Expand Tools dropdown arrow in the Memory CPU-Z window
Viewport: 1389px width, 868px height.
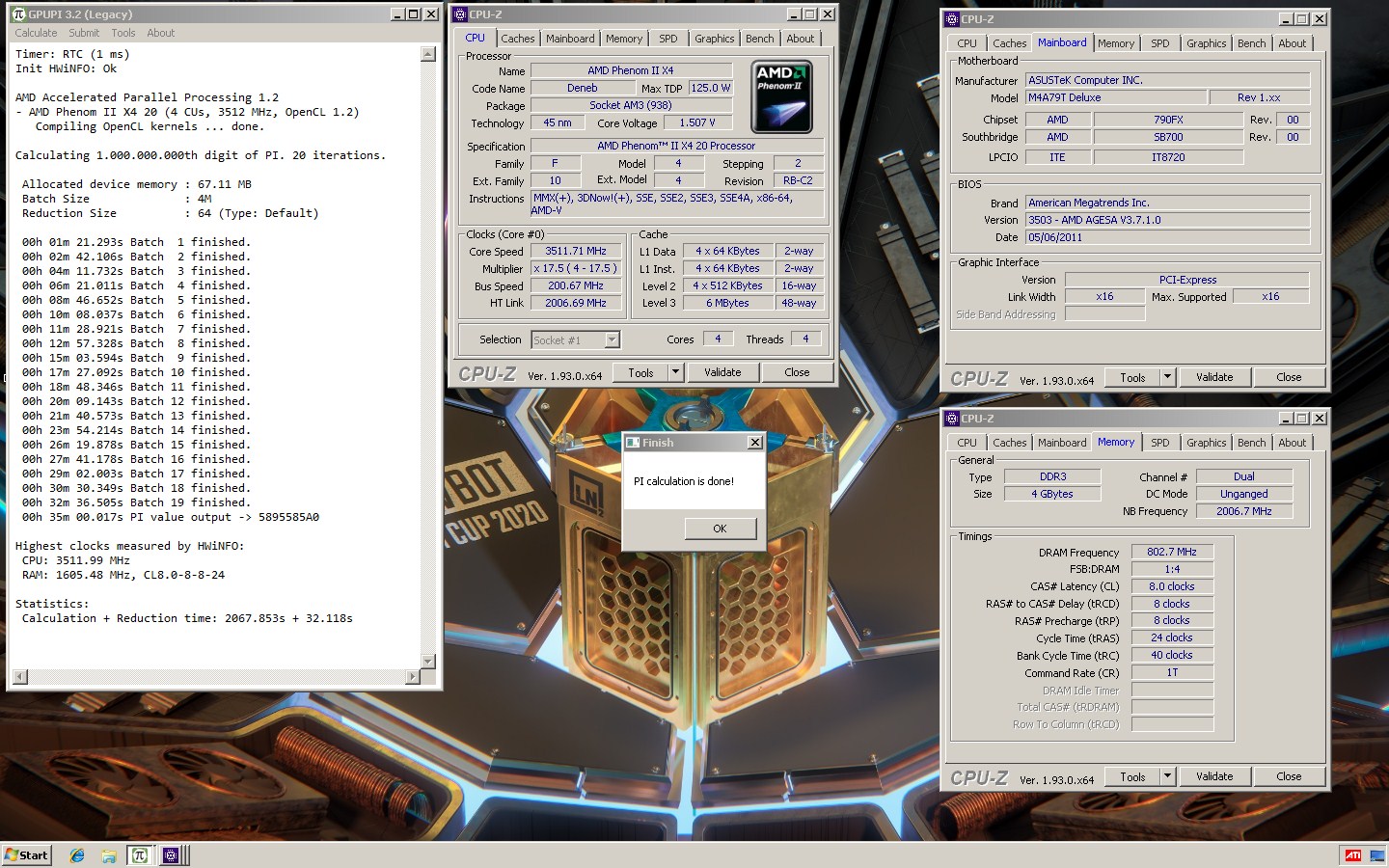pyautogui.click(x=1167, y=776)
